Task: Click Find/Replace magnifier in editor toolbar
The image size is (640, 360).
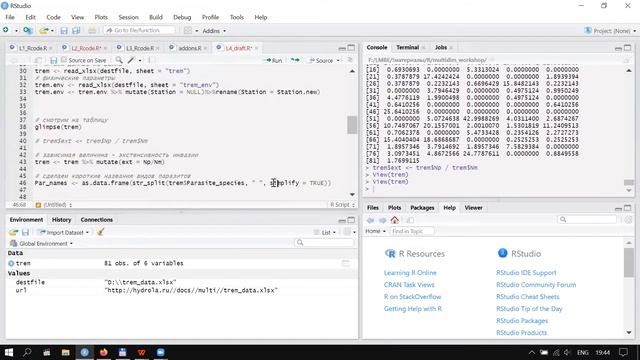Action: pyautogui.click(x=119, y=60)
